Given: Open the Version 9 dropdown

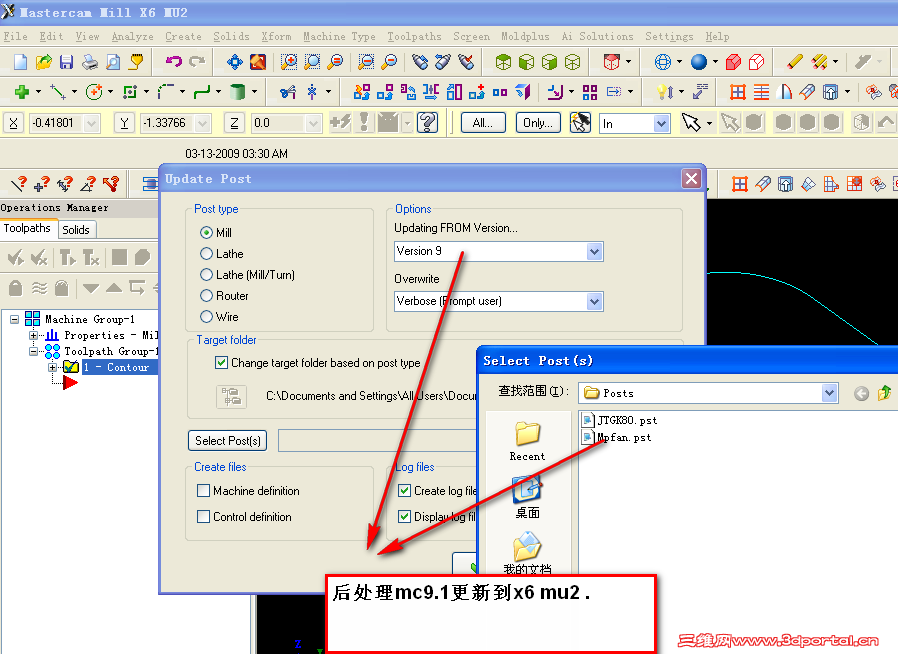Looking at the screenshot, I should pyautogui.click(x=594, y=251).
